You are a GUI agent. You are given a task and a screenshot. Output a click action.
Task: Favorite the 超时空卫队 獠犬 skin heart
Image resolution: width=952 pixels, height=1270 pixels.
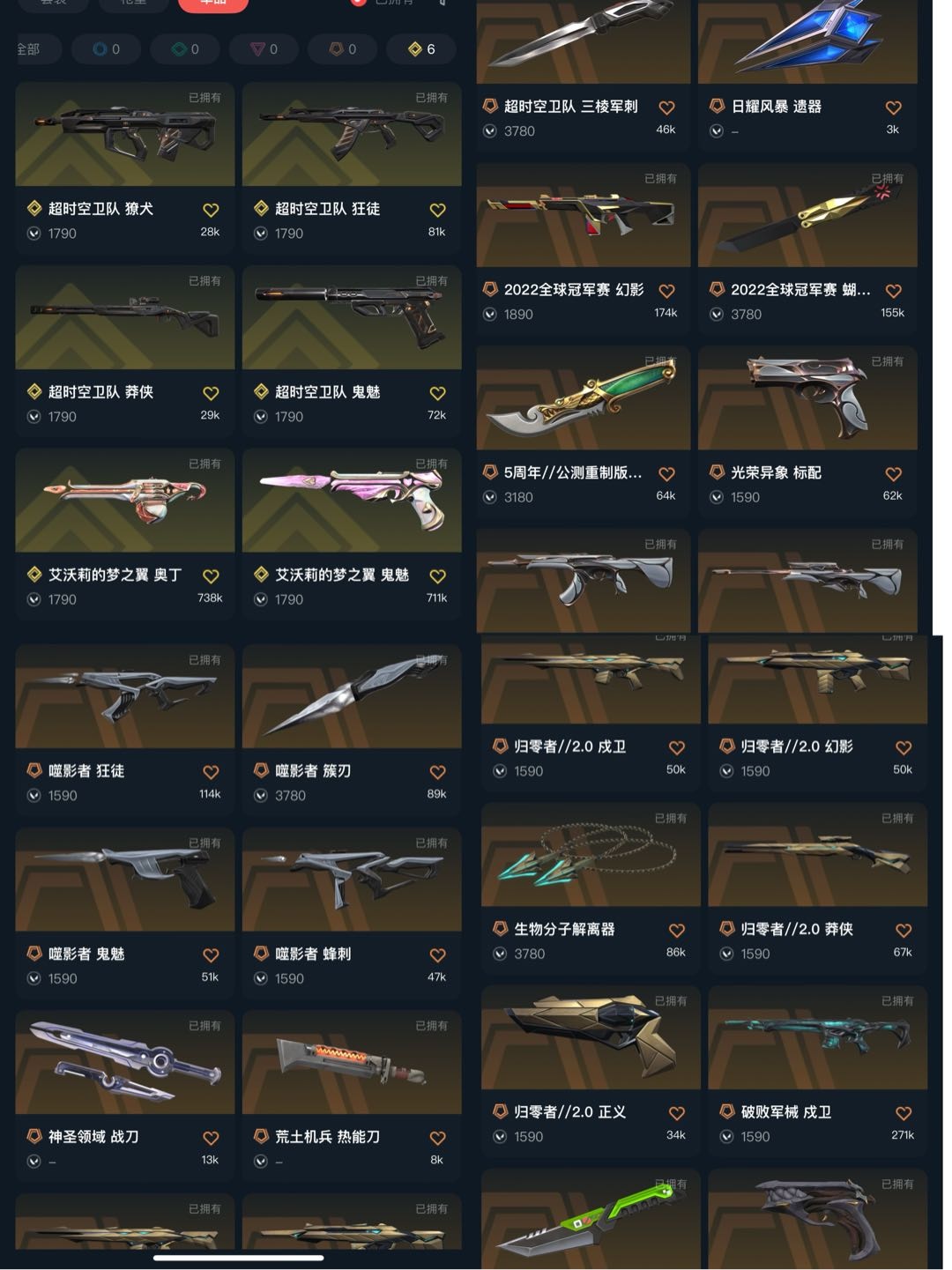(x=211, y=210)
